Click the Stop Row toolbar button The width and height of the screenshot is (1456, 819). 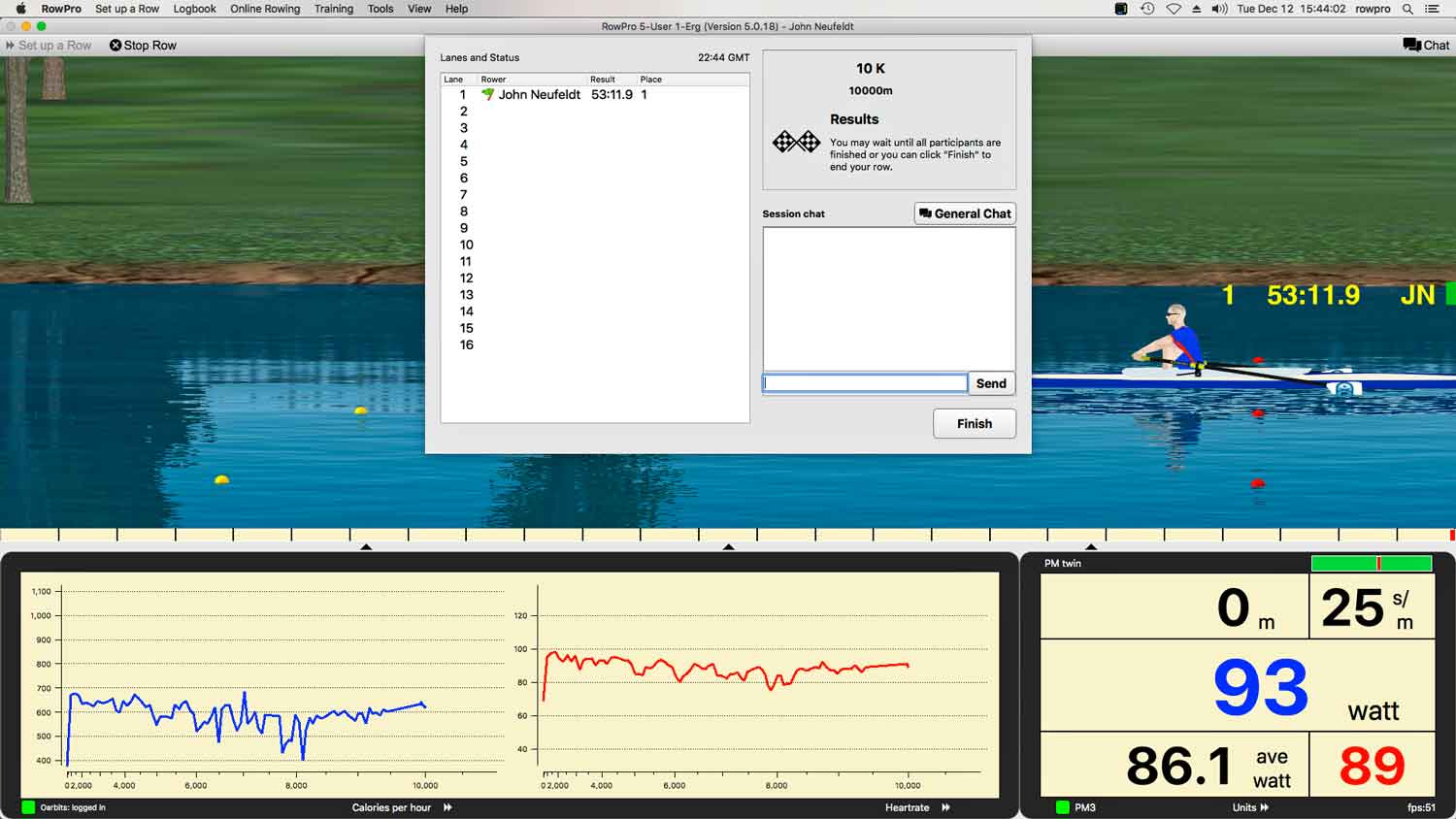[143, 46]
